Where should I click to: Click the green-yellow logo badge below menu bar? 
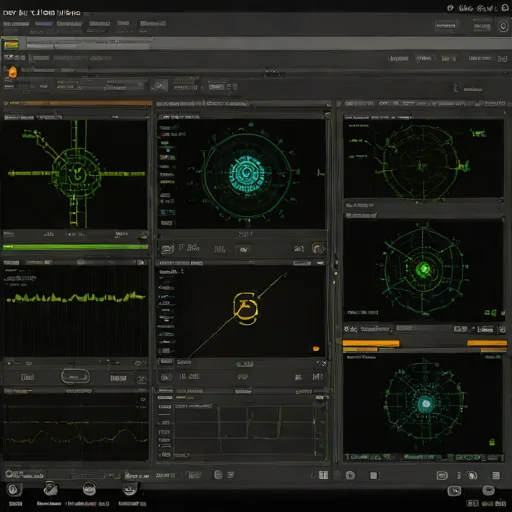point(11,44)
